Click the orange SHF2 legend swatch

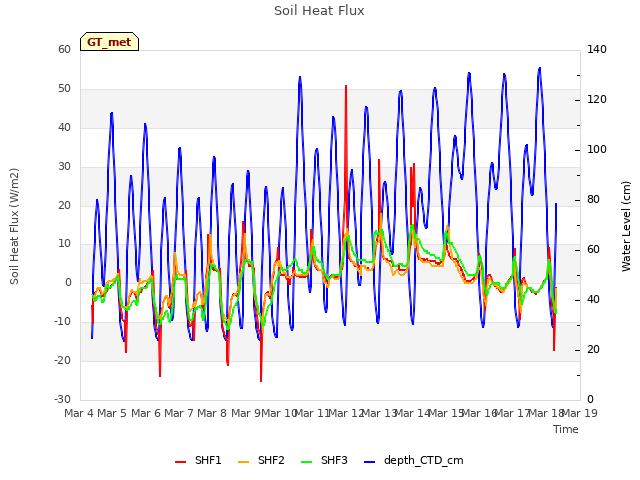coord(243,462)
